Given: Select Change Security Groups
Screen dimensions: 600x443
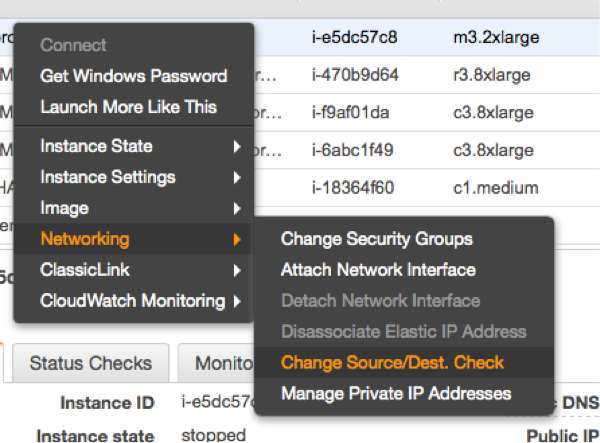Looking at the screenshot, I should pyautogui.click(x=376, y=239).
